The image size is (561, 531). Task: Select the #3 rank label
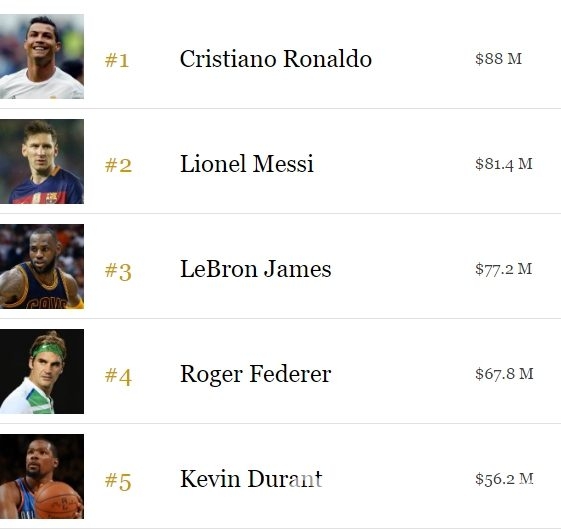[118, 271]
